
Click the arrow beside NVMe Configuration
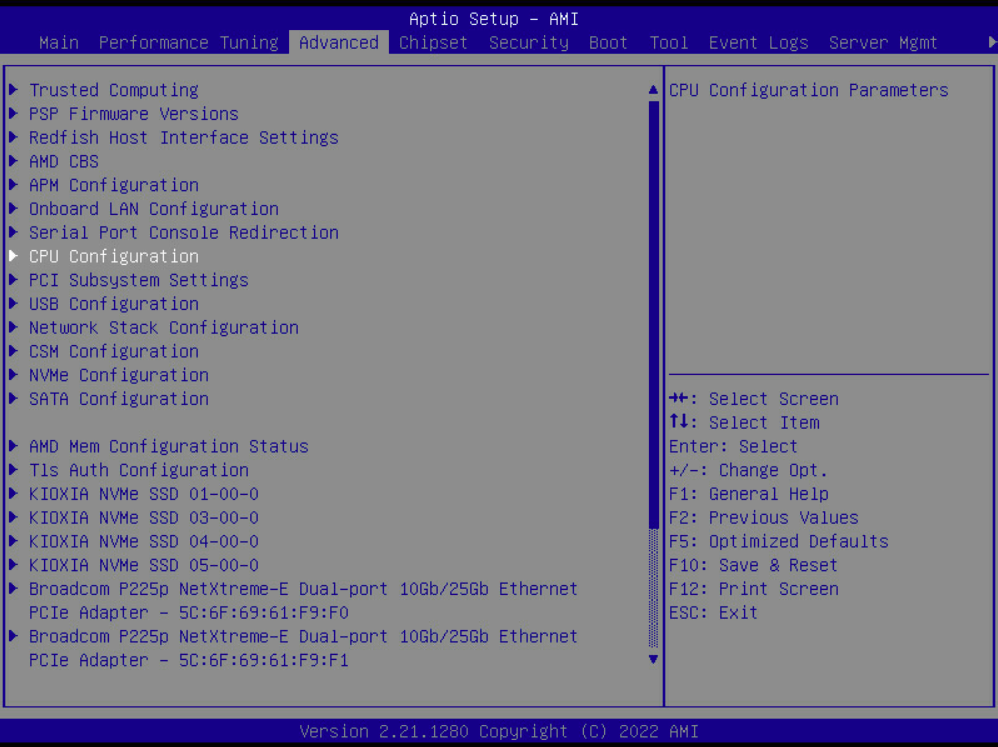(x=13, y=375)
